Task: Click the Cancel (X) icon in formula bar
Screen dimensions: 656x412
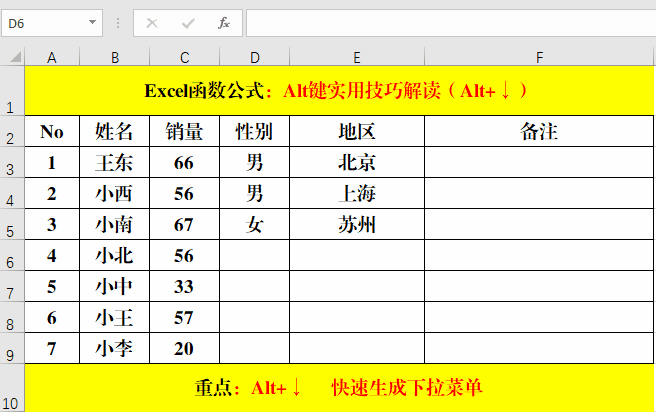Action: (x=152, y=23)
